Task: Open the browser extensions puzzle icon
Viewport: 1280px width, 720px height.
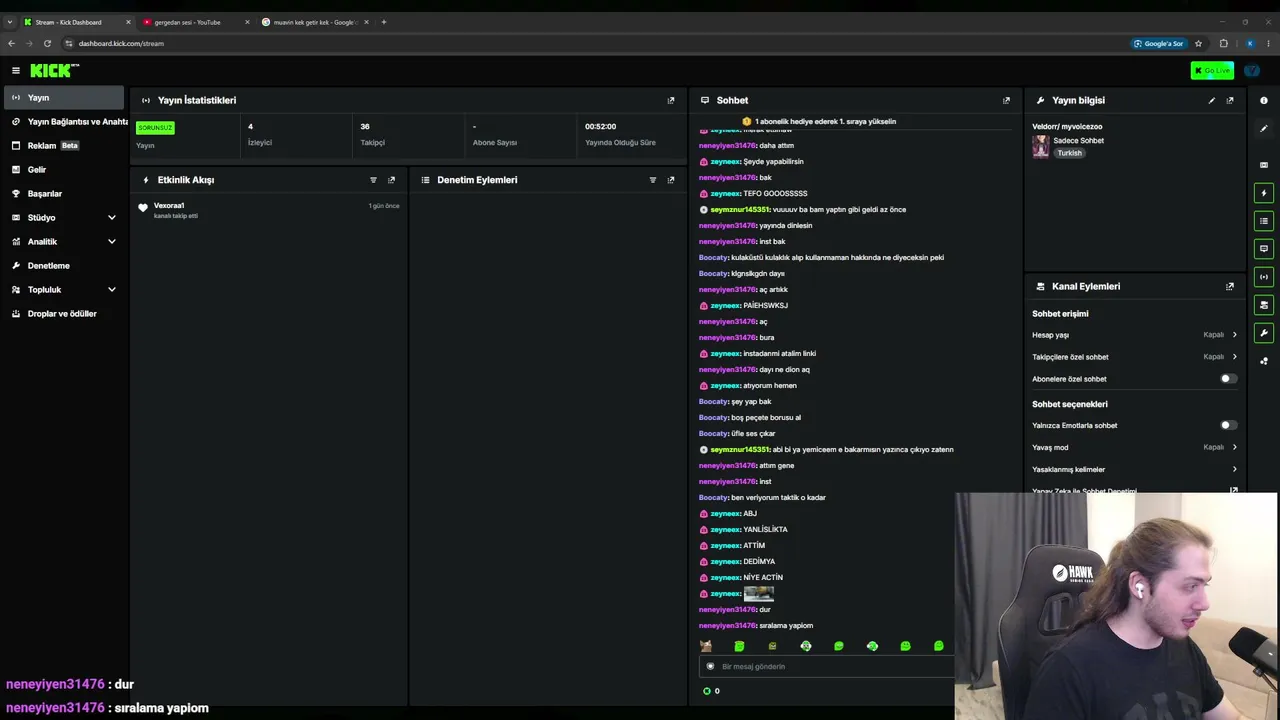Action: tap(1223, 43)
